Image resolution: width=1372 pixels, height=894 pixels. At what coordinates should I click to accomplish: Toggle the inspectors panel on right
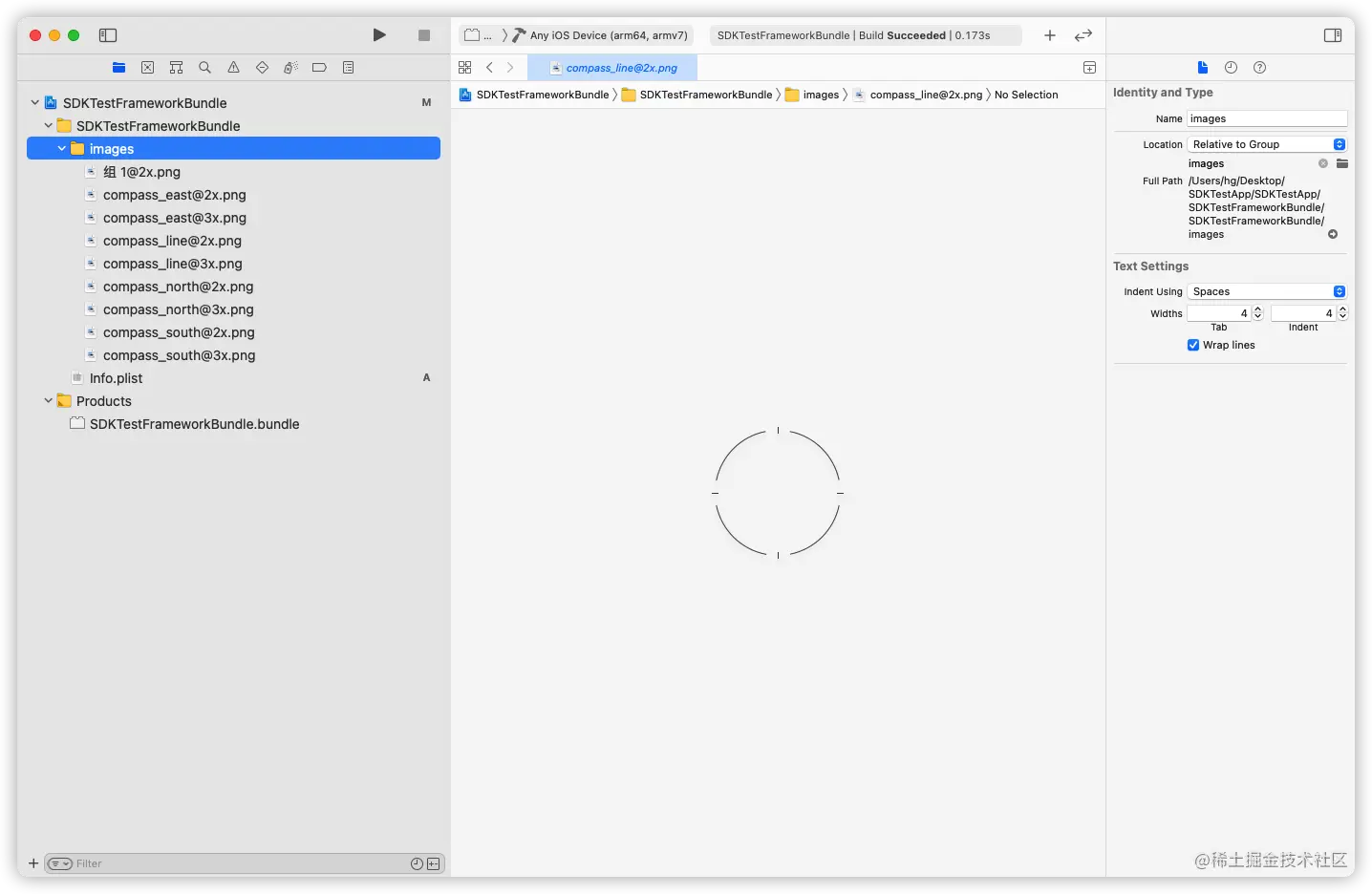pyautogui.click(x=1333, y=35)
